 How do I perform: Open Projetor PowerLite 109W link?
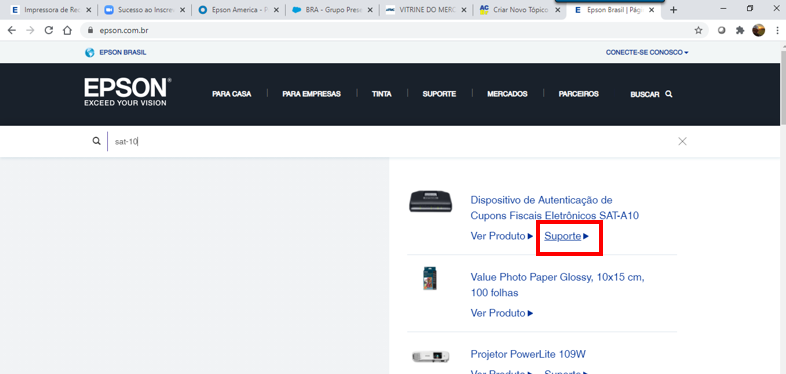[x=528, y=354]
